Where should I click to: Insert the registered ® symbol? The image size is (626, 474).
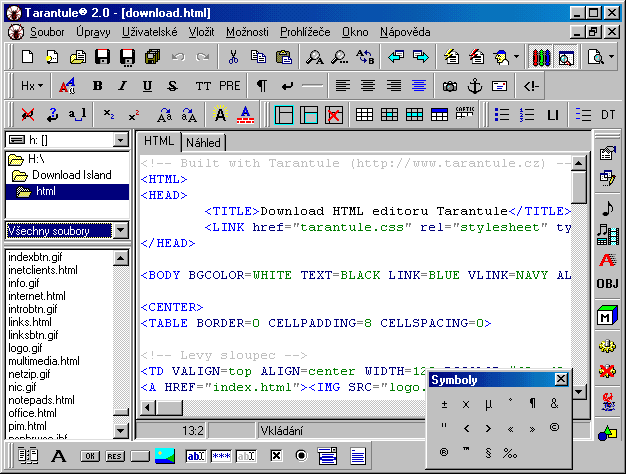point(444,452)
